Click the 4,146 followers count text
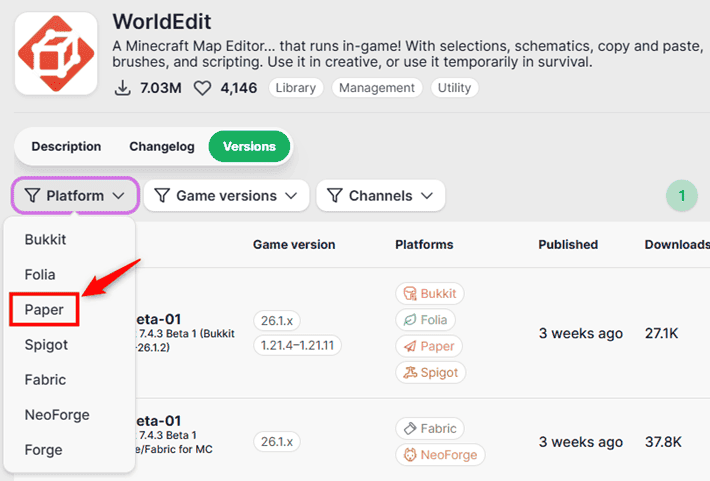The image size is (710, 481). click(x=239, y=88)
